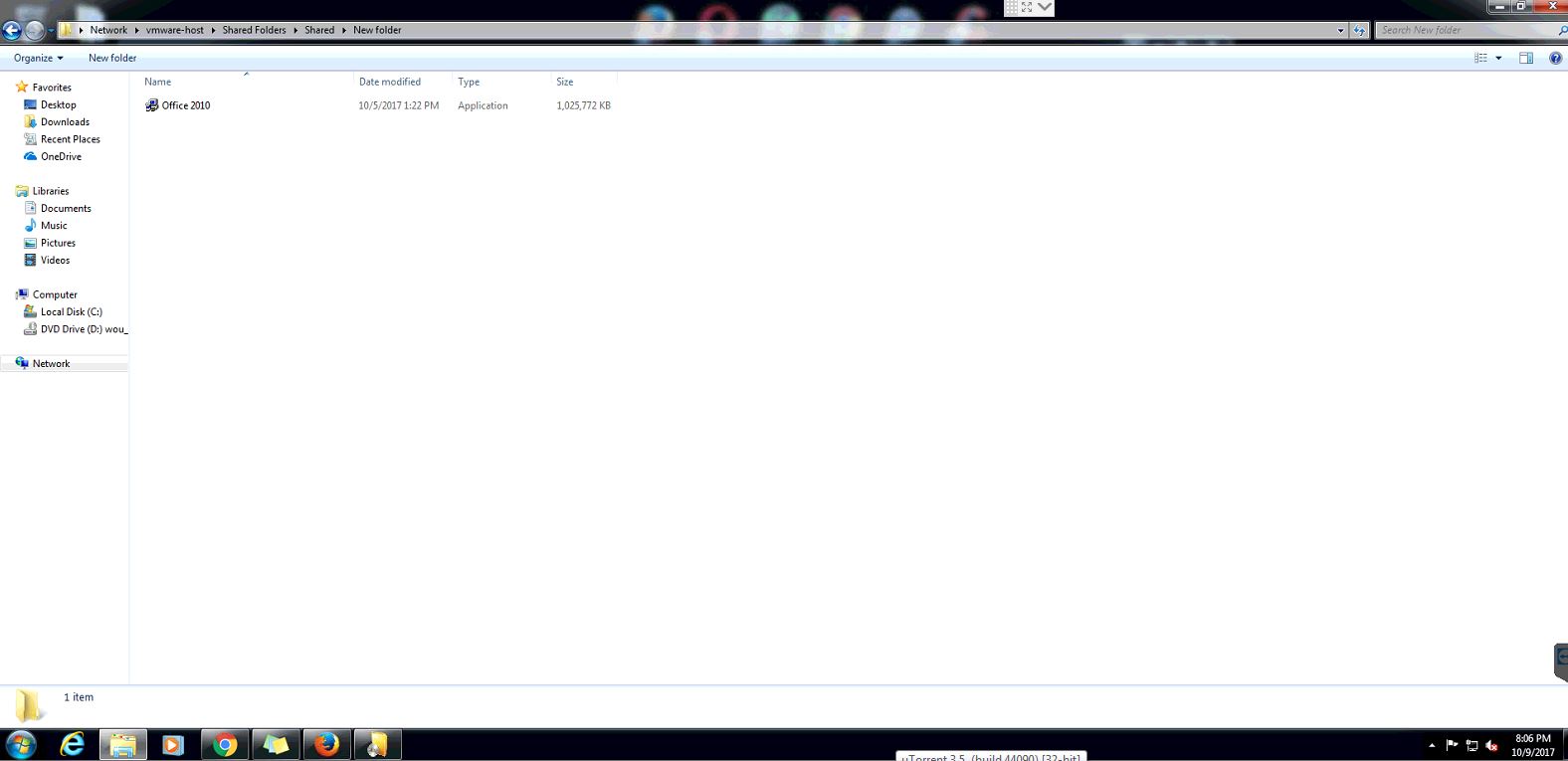This screenshot has height=761, width=1568.
Task: Select Local Disk (C:) in sidebar
Action: click(71, 311)
